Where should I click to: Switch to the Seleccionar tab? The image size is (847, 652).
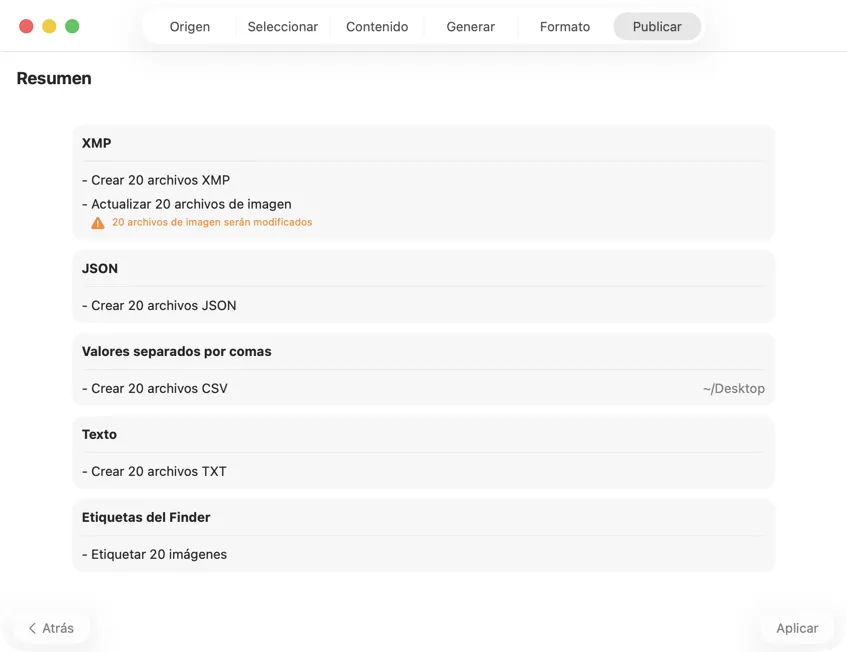pos(283,27)
